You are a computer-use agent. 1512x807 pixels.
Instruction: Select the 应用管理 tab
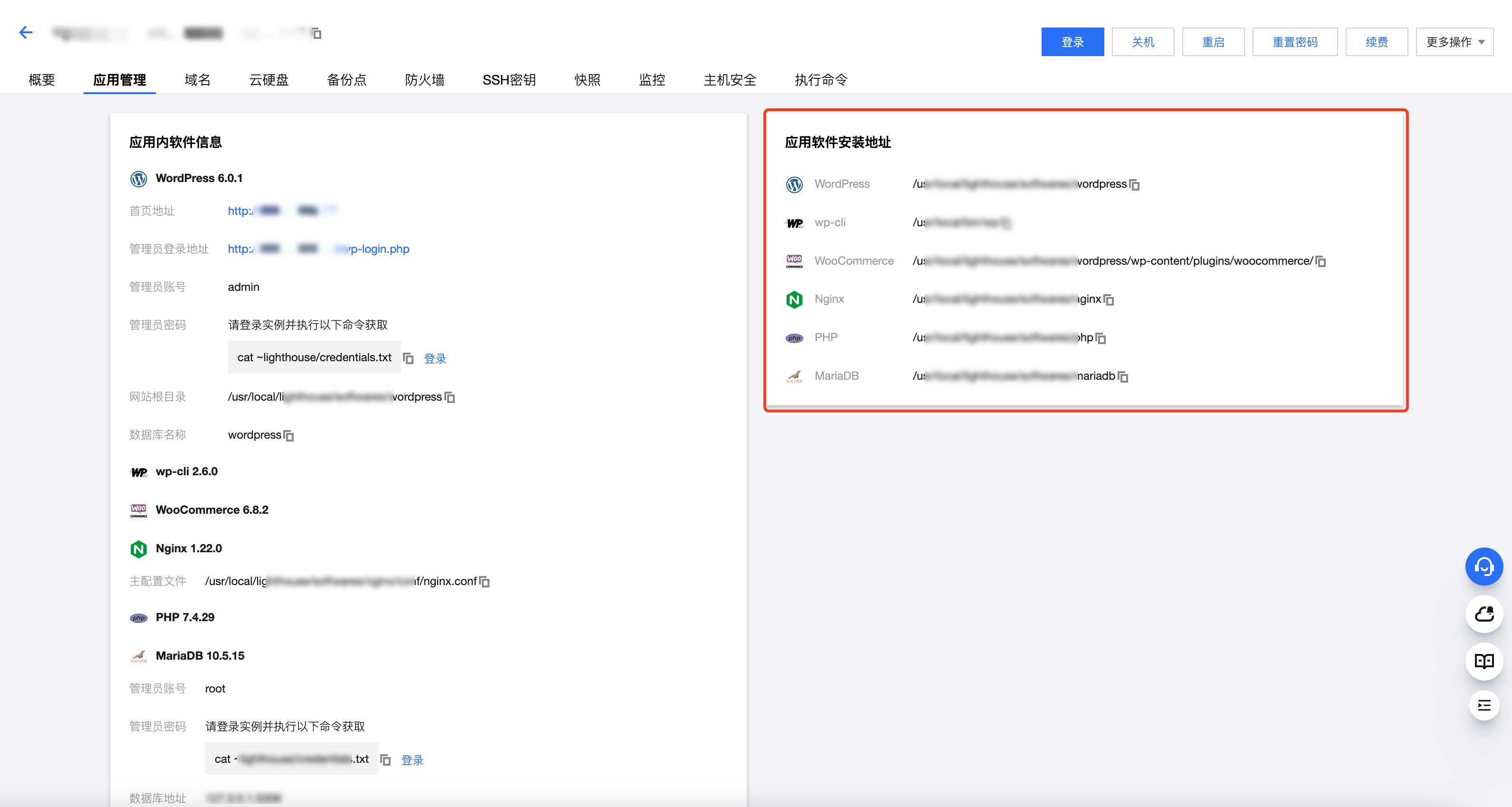(120, 80)
